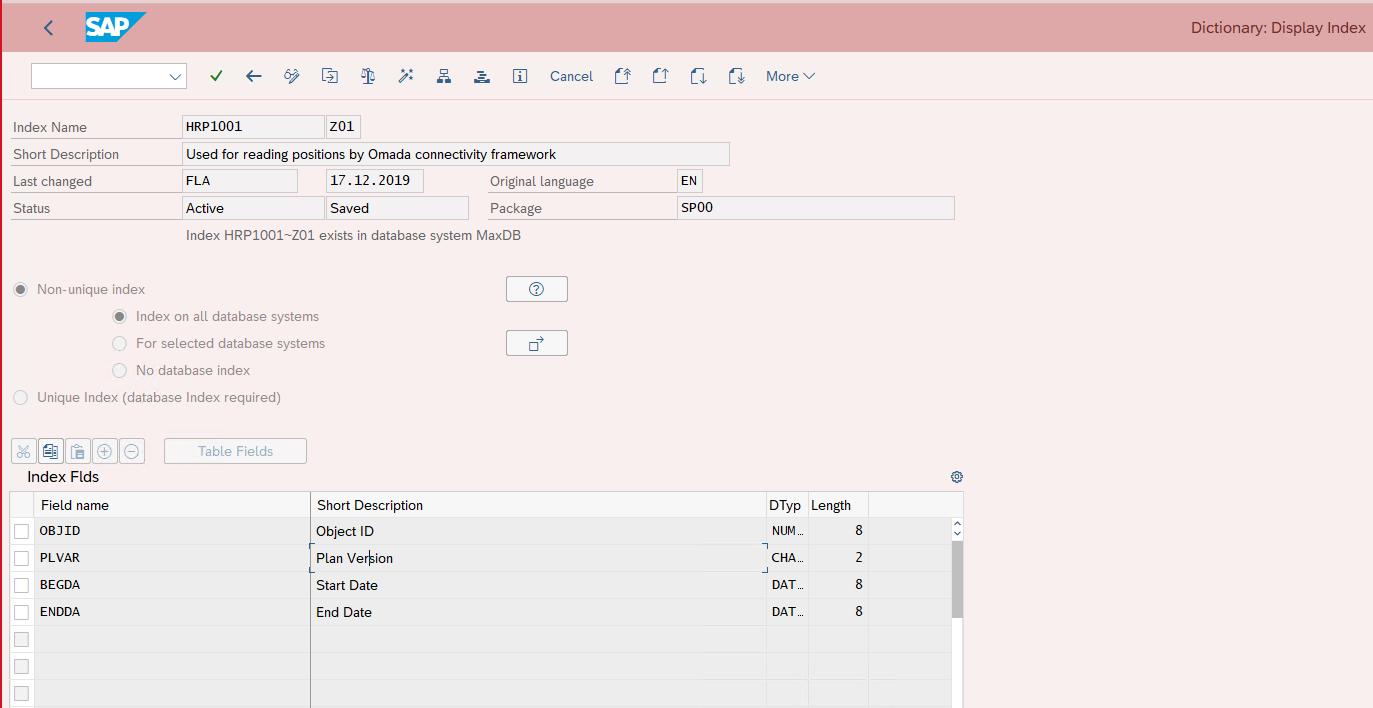
Task: Go back using the left arrow toolbar icon
Action: (254, 76)
